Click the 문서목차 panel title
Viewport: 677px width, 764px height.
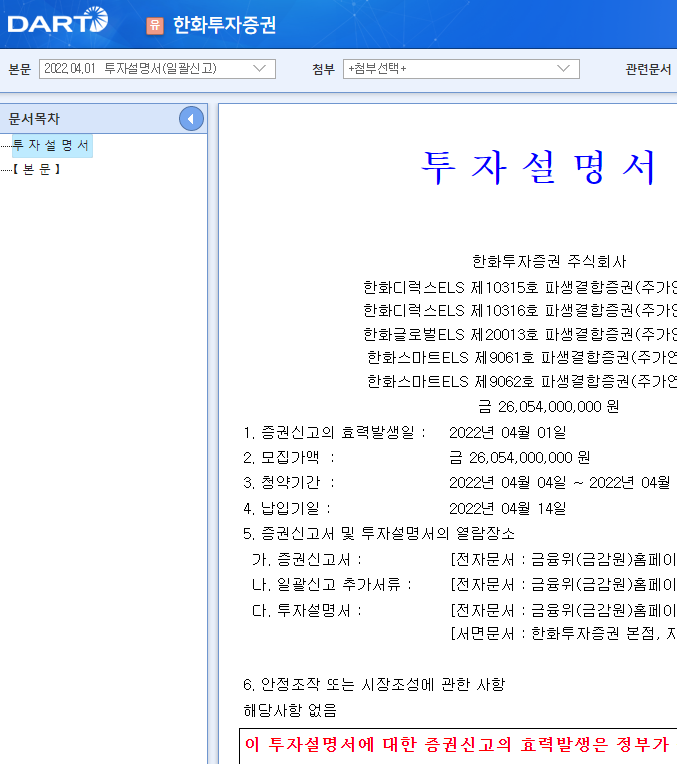34,118
